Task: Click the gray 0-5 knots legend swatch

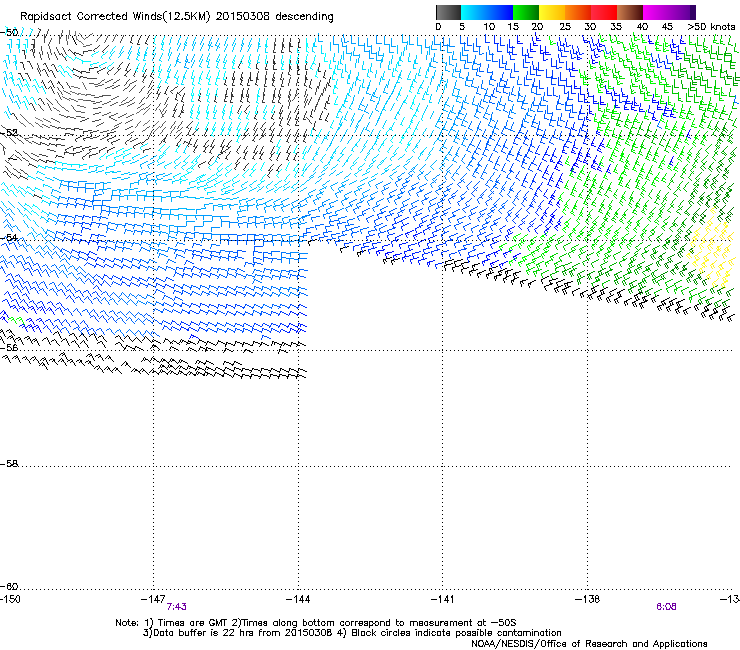Action: 448,12
